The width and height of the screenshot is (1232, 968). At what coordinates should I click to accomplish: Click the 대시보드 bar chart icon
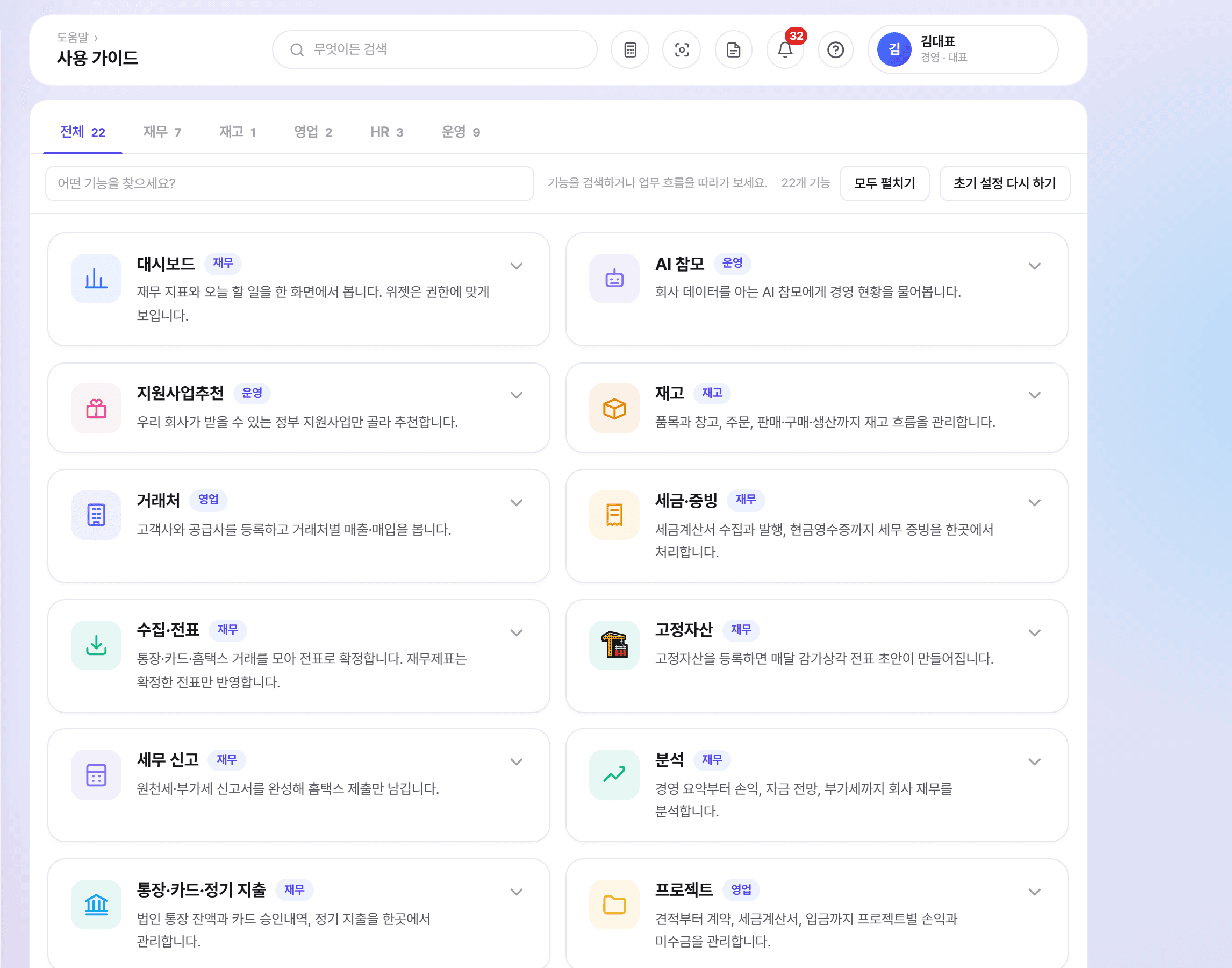click(x=96, y=278)
